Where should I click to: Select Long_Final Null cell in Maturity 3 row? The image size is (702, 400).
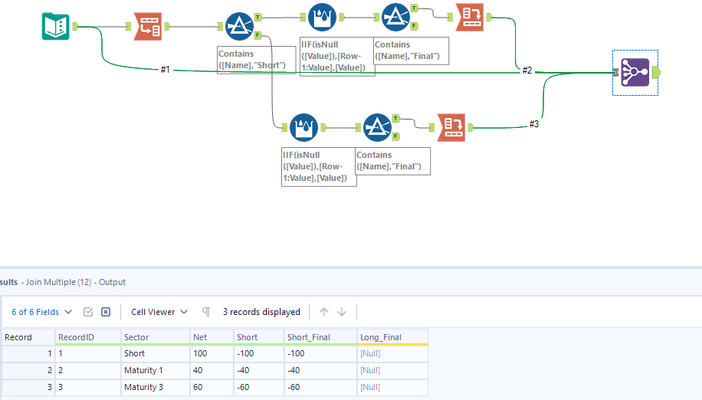click(x=393, y=387)
